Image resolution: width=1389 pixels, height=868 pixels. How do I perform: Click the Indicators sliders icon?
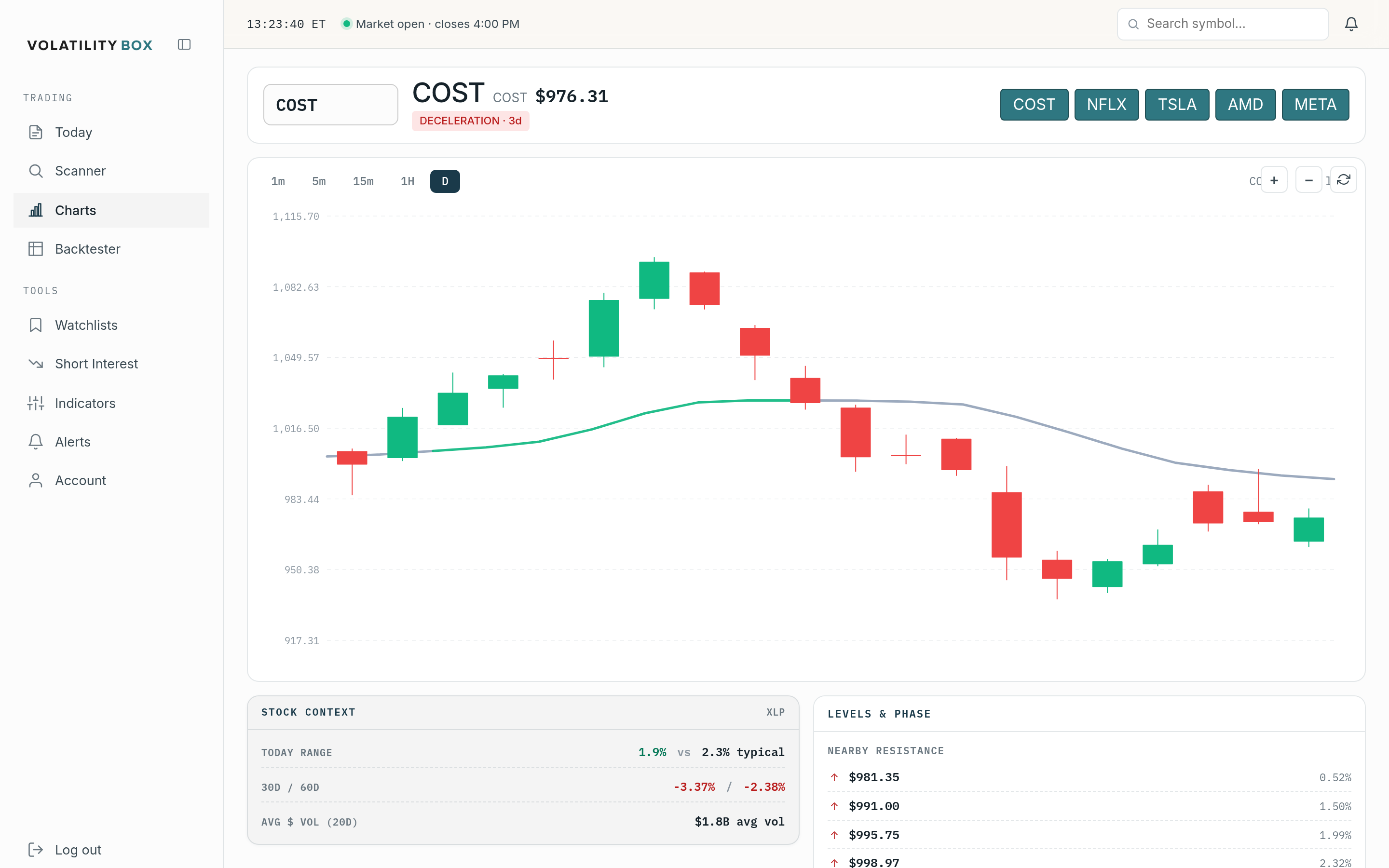coord(36,403)
